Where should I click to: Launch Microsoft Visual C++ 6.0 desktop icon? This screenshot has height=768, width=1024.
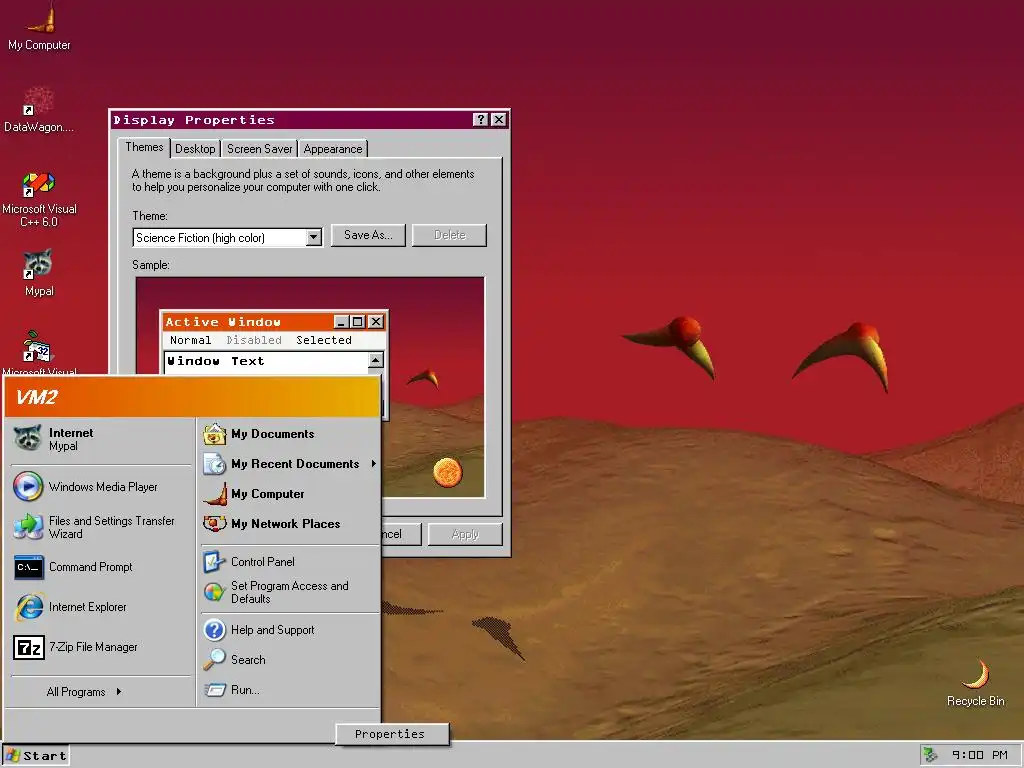pos(39,199)
